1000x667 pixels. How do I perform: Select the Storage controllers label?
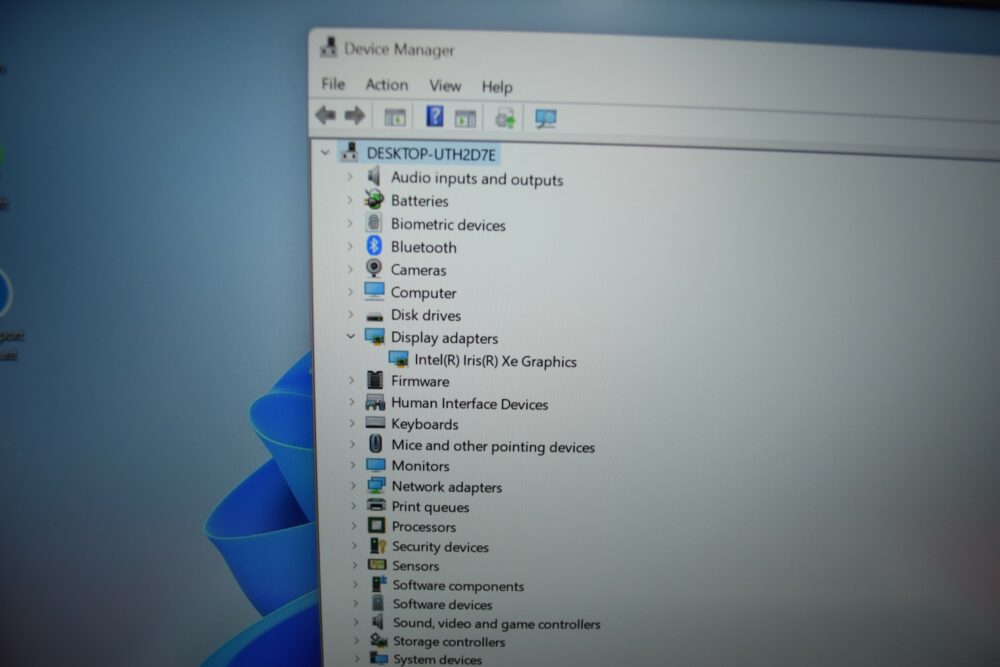449,641
